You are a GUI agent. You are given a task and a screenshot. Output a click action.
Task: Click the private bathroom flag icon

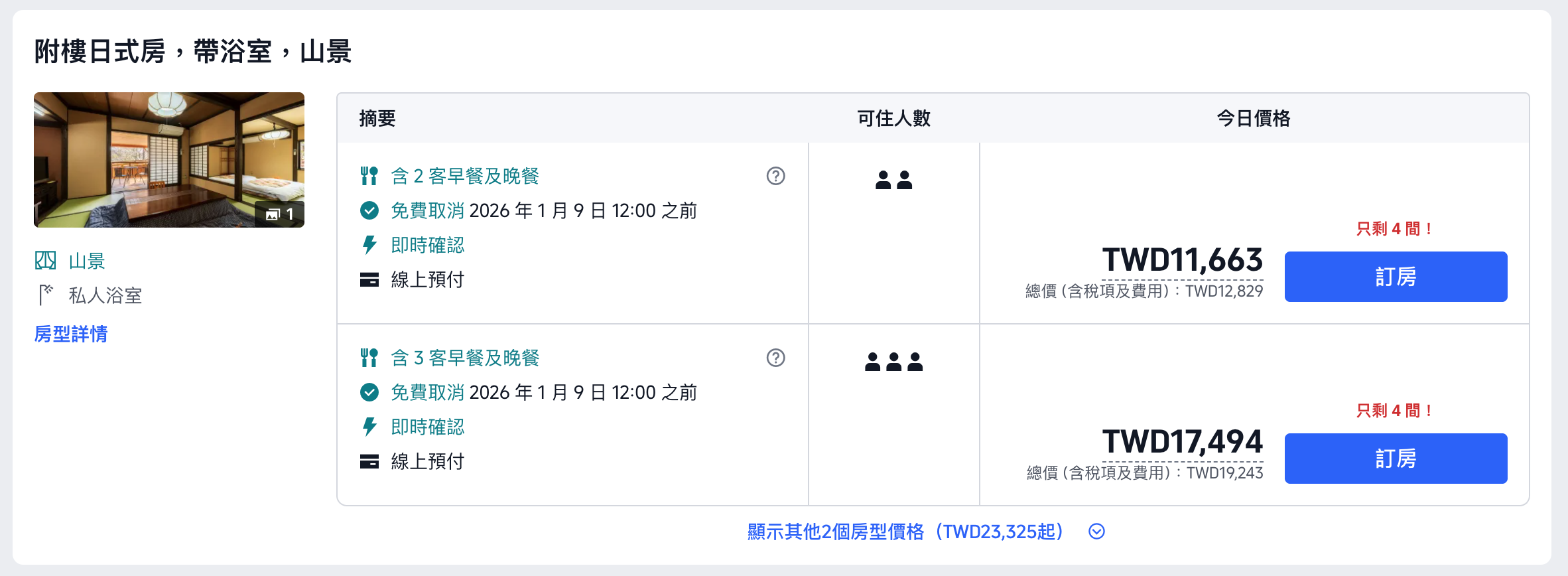[45, 296]
